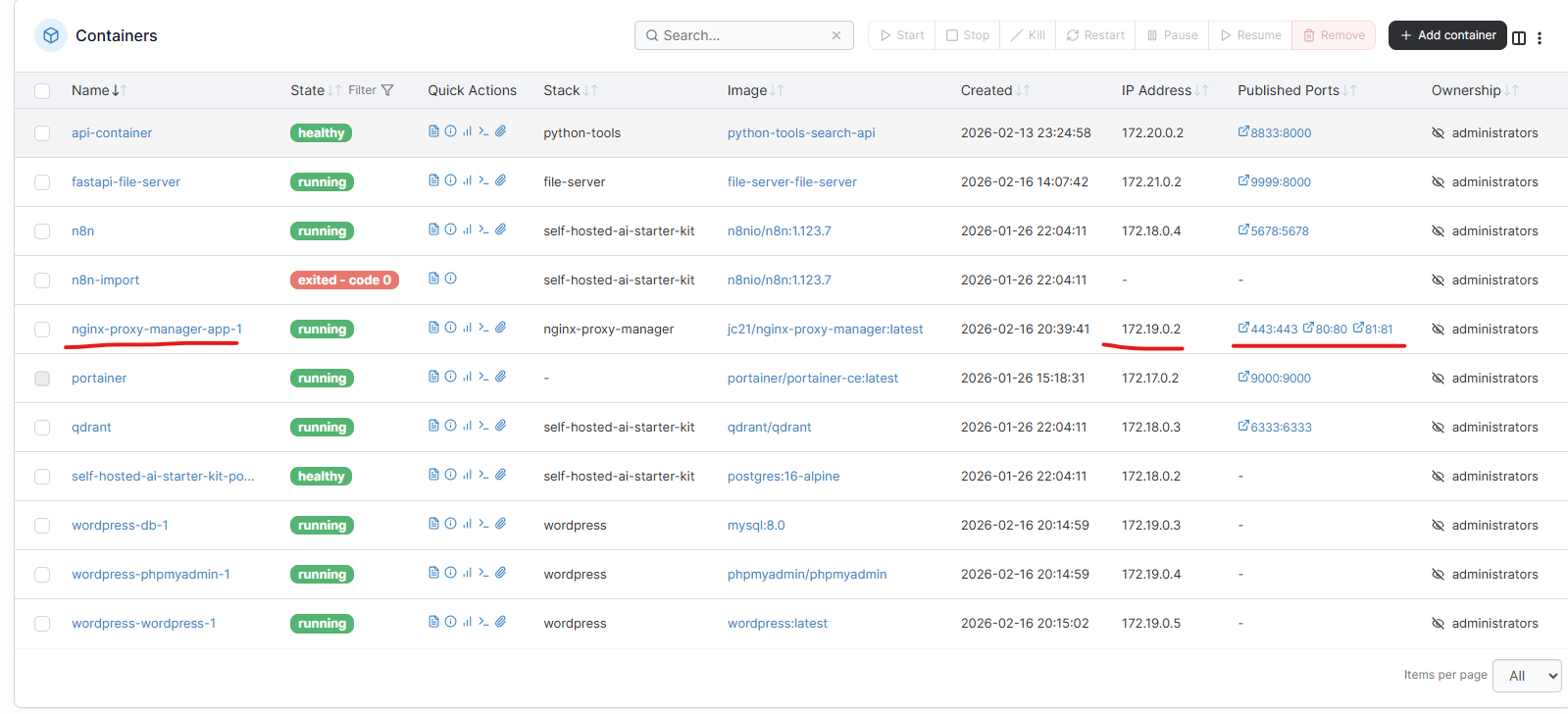Open the Items per page dropdown
The image size is (1568, 714).
tap(1527, 676)
